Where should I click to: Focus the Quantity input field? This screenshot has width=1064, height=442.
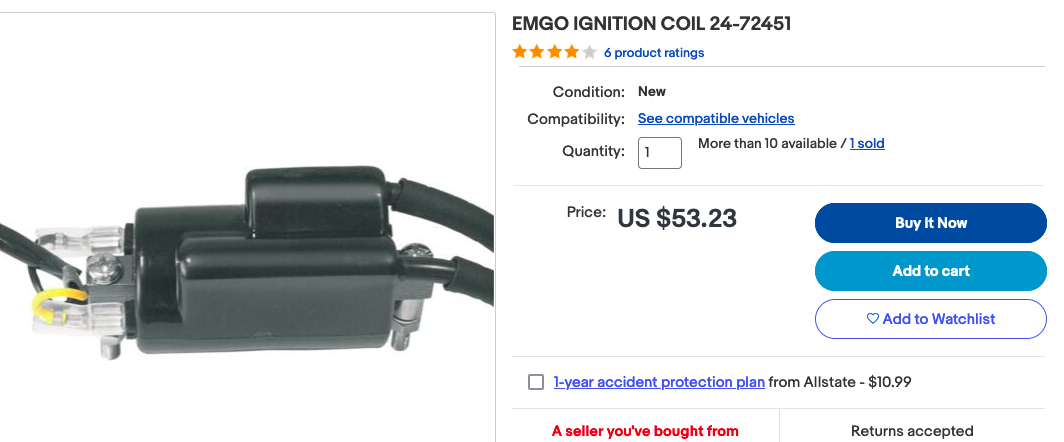pyautogui.click(x=660, y=153)
